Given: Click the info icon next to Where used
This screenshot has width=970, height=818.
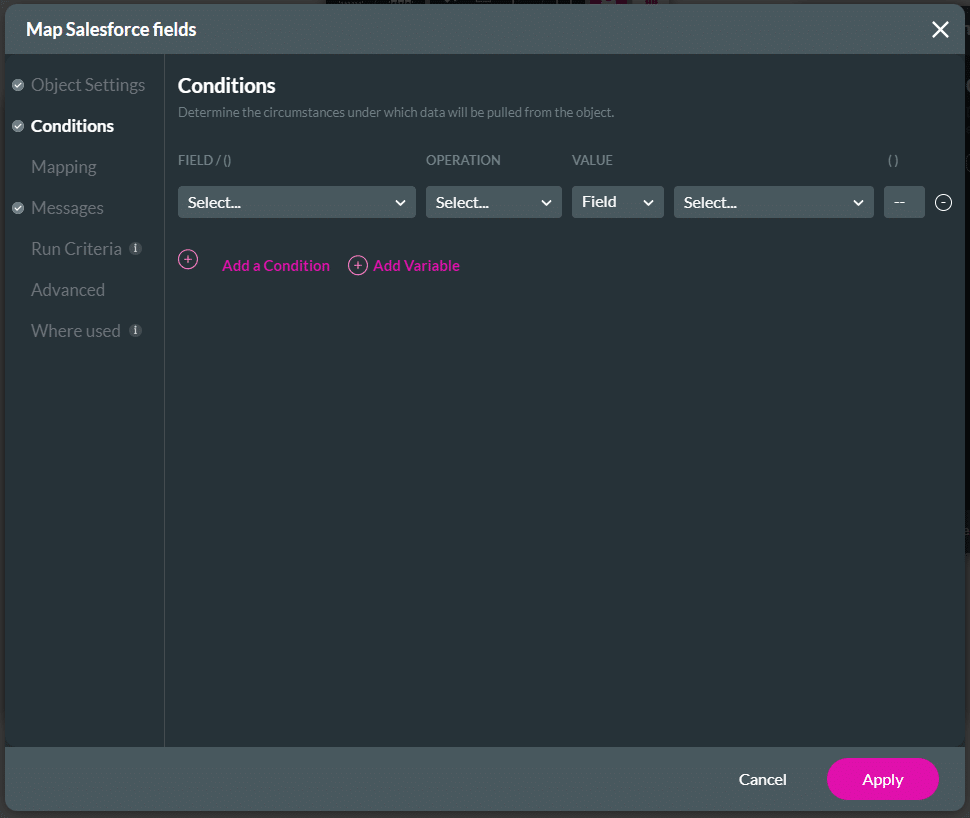Looking at the screenshot, I should point(135,330).
